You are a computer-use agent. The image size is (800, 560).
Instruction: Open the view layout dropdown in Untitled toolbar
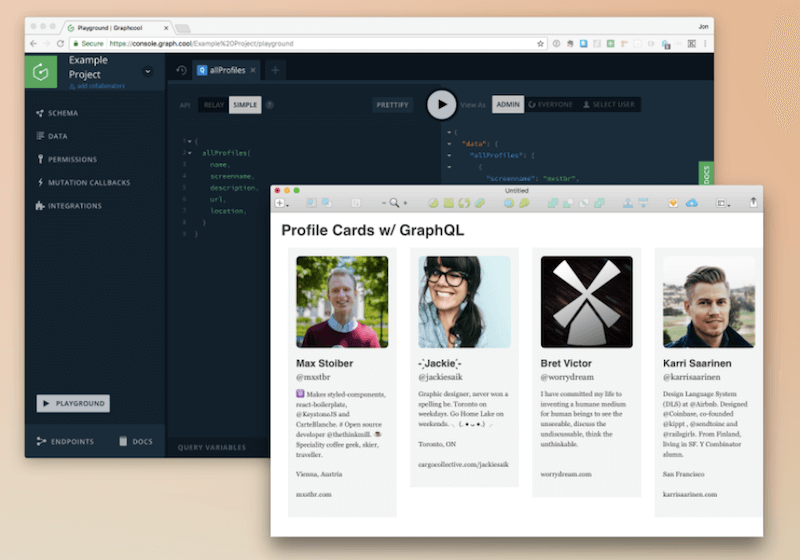pyautogui.click(x=723, y=203)
